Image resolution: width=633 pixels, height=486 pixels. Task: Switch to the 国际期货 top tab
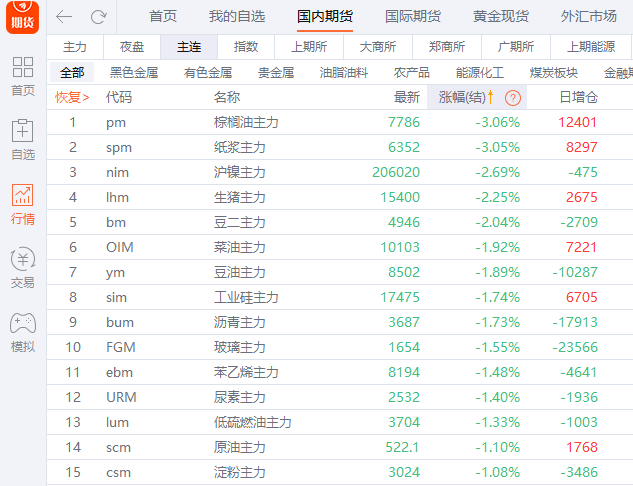[x=413, y=17]
